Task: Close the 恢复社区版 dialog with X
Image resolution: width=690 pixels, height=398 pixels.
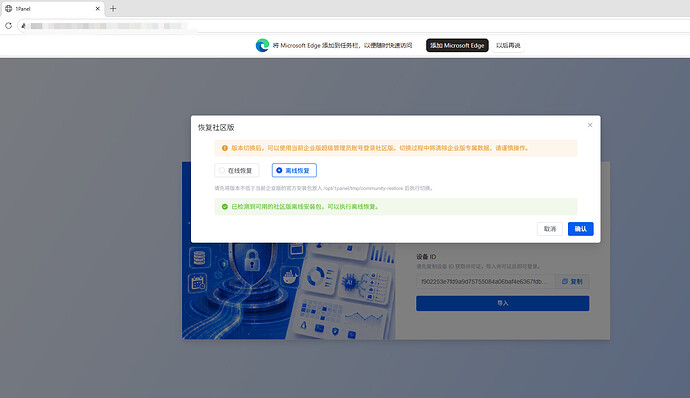Action: (x=590, y=125)
